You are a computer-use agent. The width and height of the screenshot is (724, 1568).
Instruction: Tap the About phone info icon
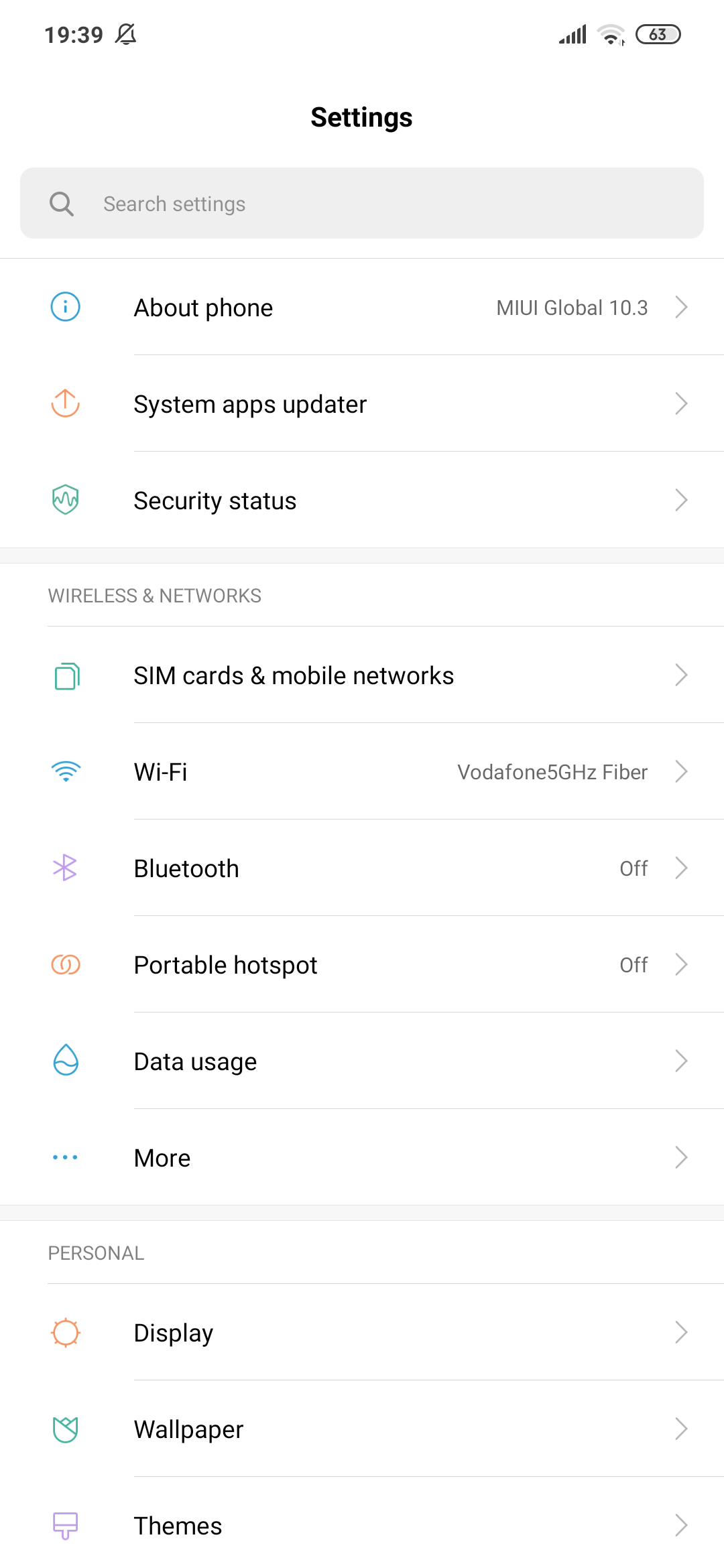(66, 307)
